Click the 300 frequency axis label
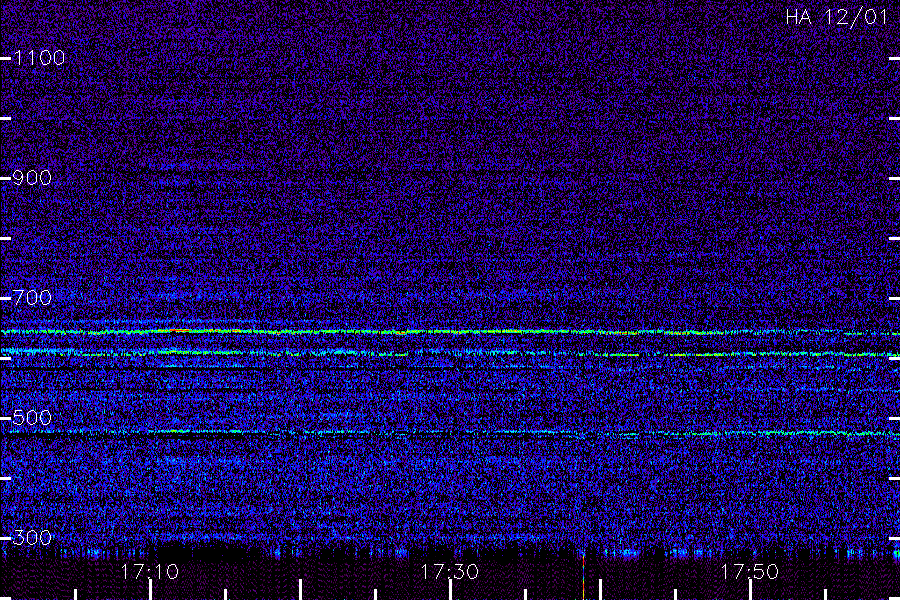Screen dimensions: 900x600 [x=32, y=538]
